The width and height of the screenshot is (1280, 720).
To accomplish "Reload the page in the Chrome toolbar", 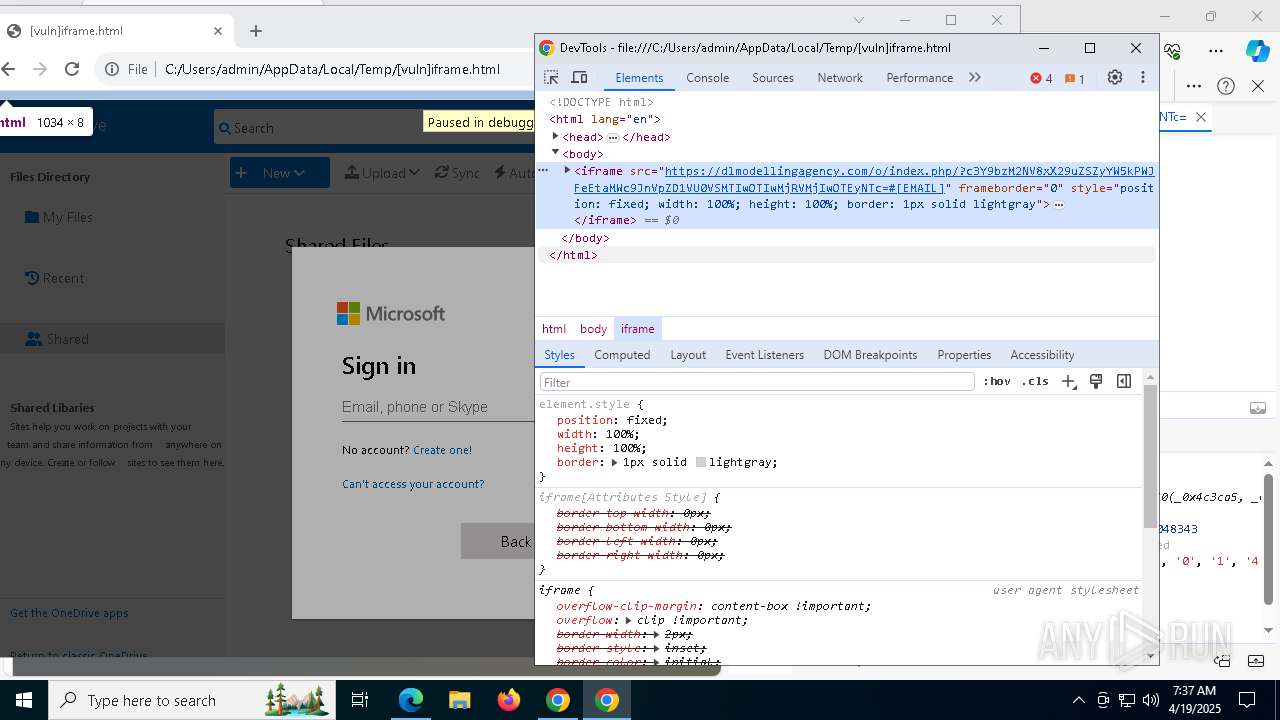I will [72, 69].
